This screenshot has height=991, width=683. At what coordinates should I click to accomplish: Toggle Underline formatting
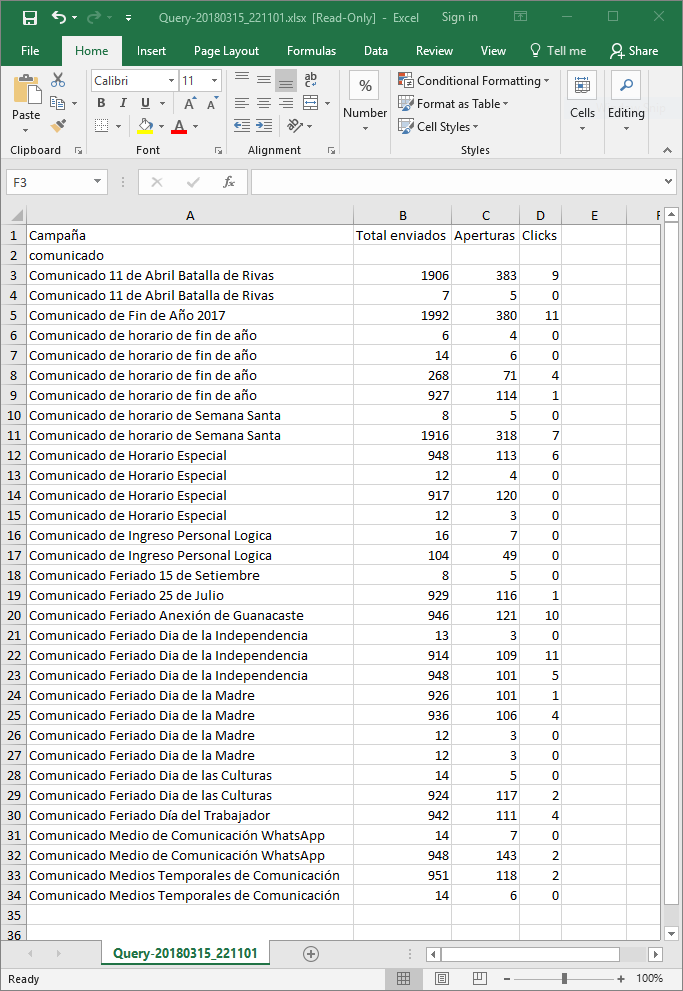click(x=145, y=103)
